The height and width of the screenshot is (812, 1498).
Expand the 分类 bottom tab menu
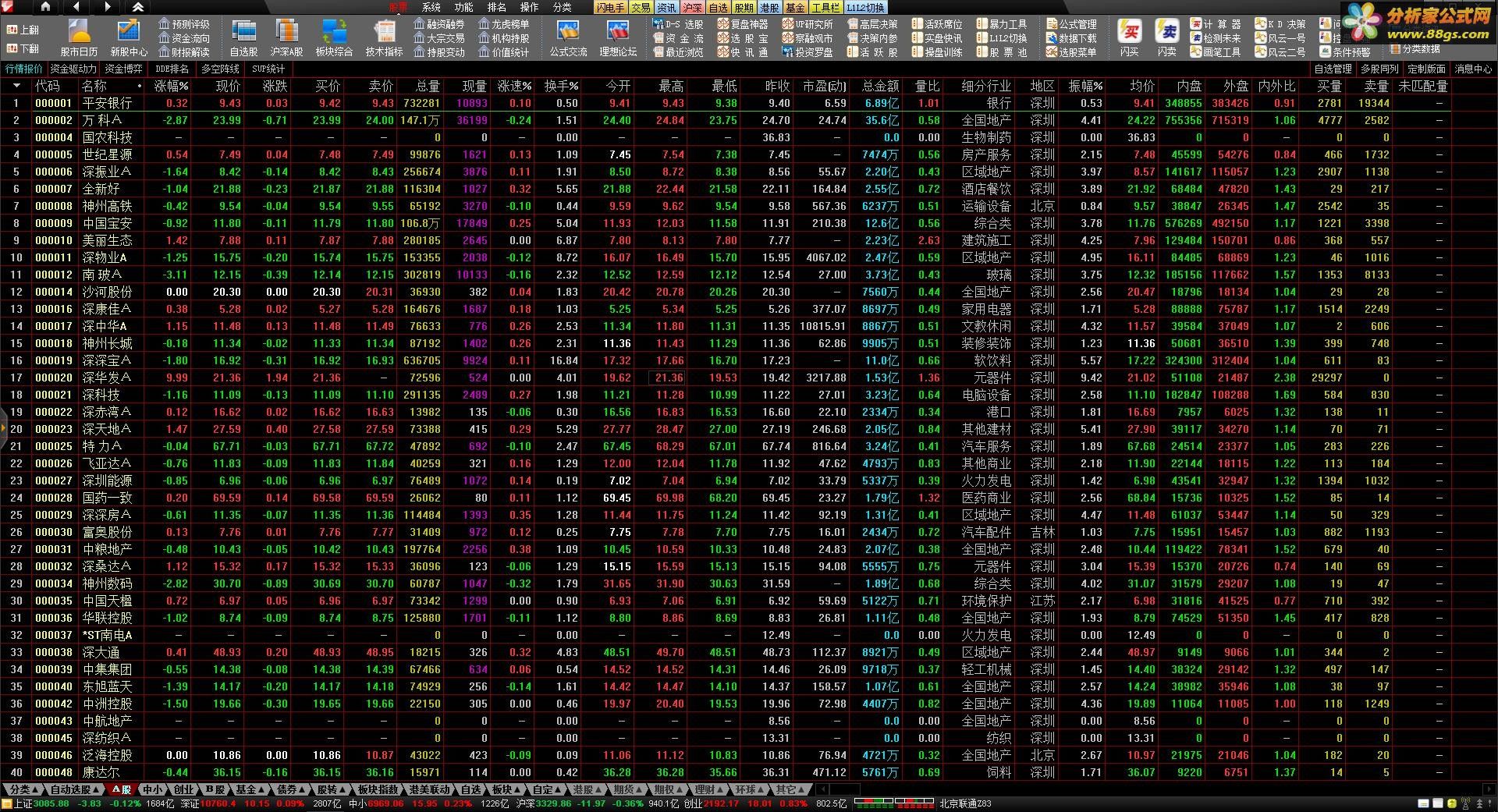tap(23, 789)
